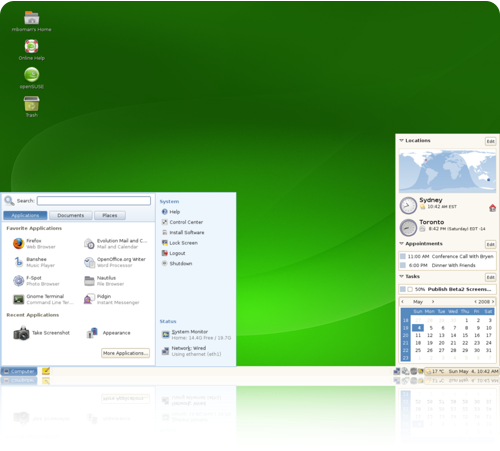
Task: Tick the Publish Beta2 Screens task checkbox
Action: tap(410, 289)
